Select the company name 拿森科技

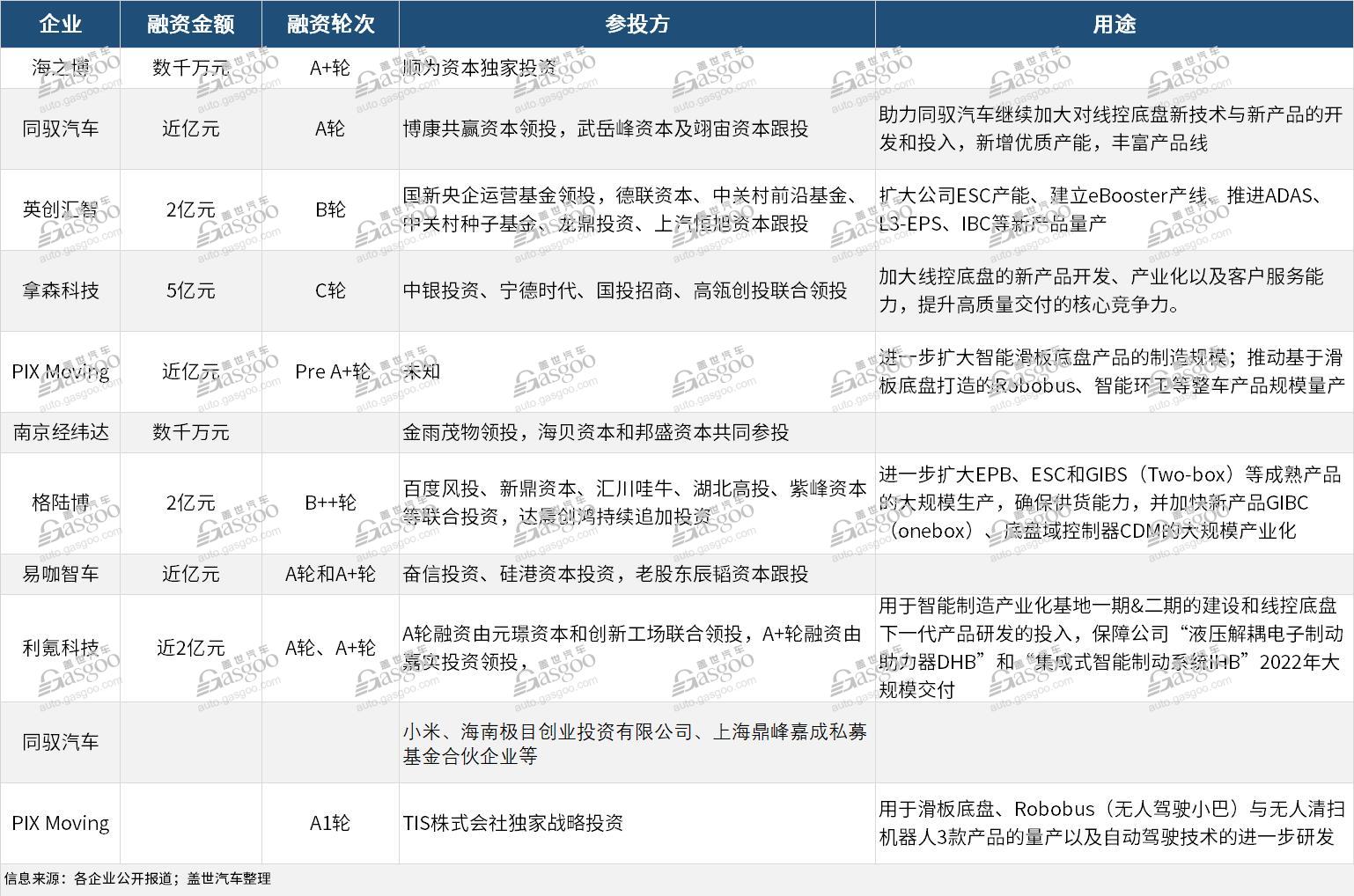(x=60, y=290)
